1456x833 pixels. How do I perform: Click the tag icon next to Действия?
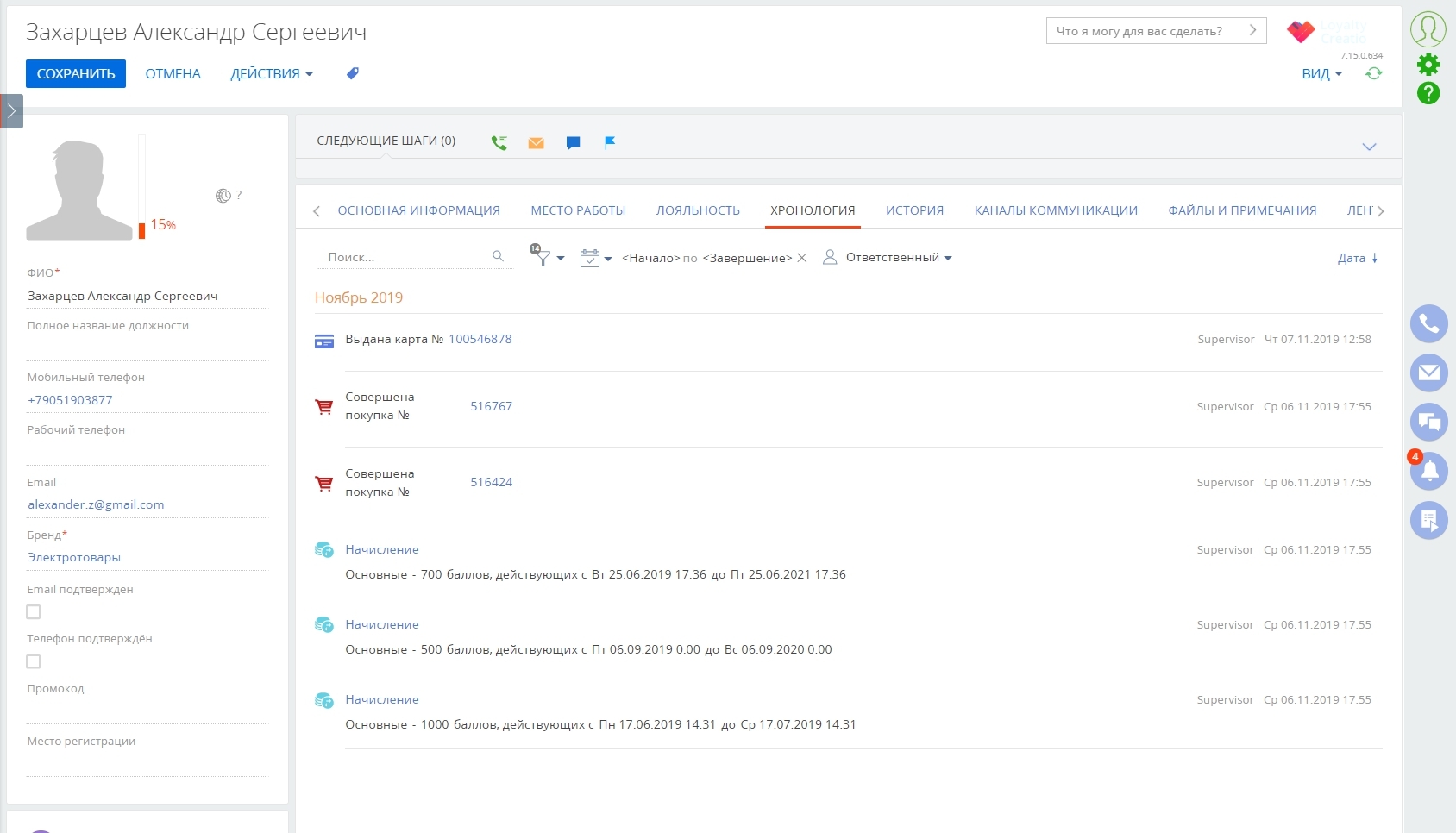353,73
